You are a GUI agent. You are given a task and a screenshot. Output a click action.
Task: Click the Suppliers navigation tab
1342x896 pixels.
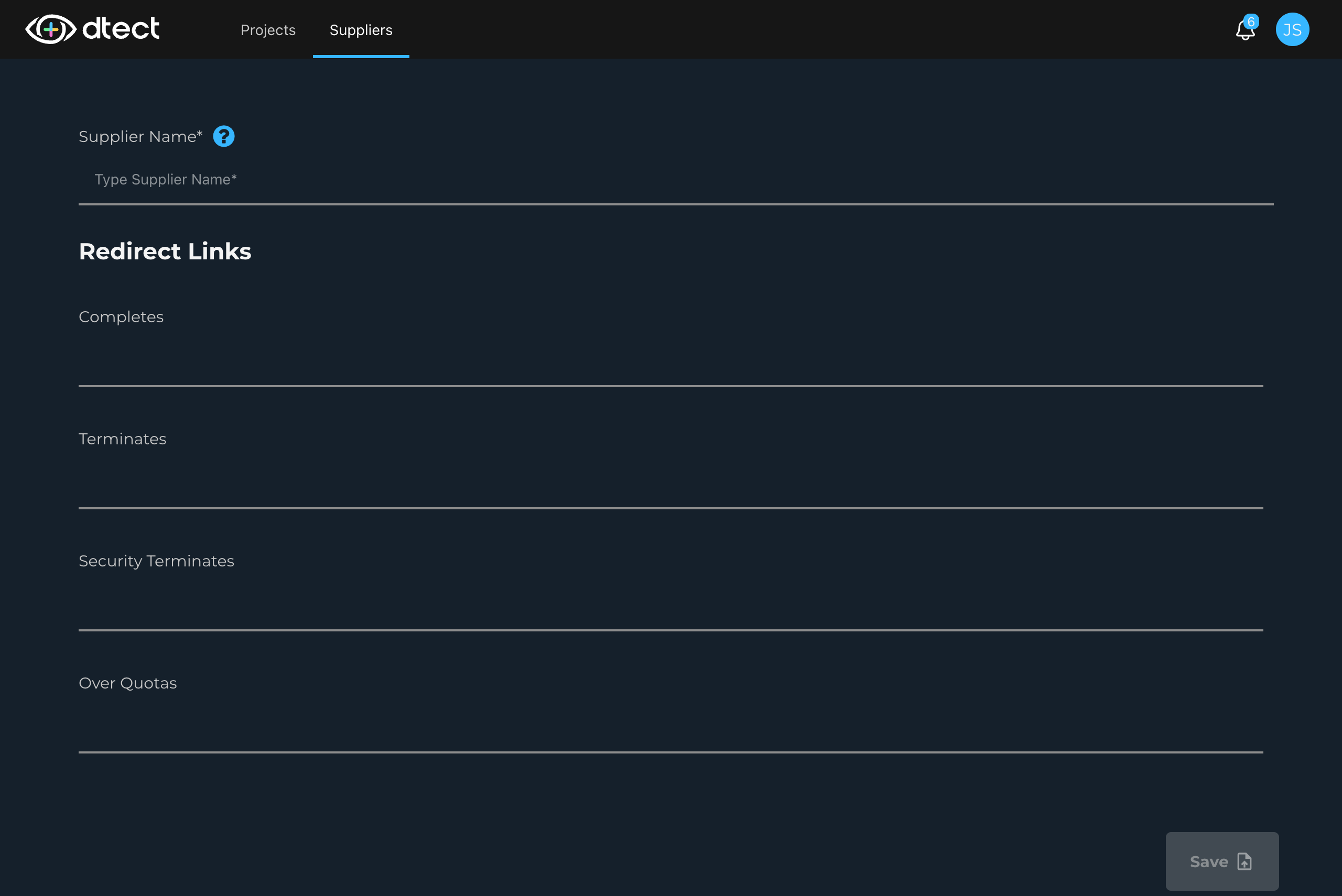361,29
